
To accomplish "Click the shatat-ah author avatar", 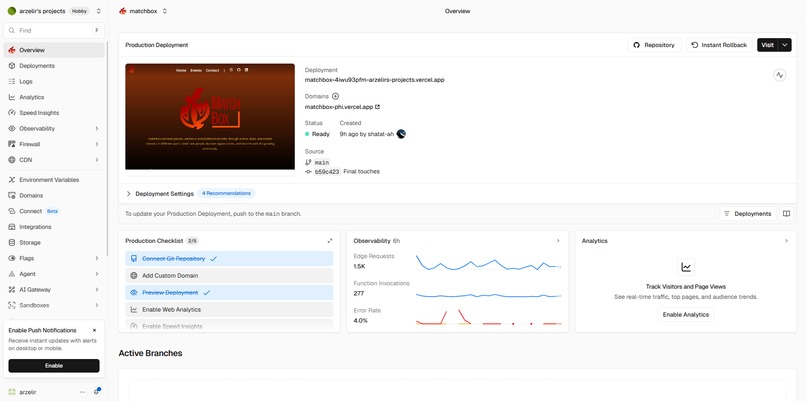I will [x=401, y=134].
